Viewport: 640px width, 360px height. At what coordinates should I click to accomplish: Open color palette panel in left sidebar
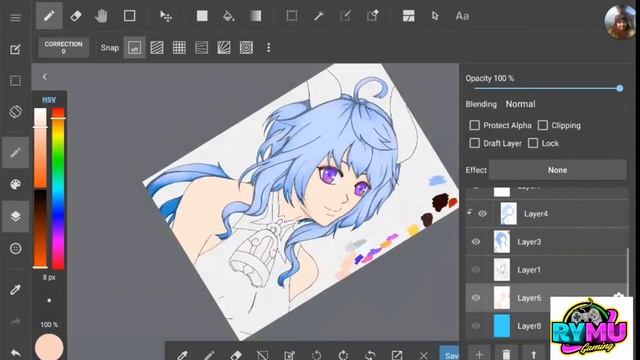coord(16,184)
